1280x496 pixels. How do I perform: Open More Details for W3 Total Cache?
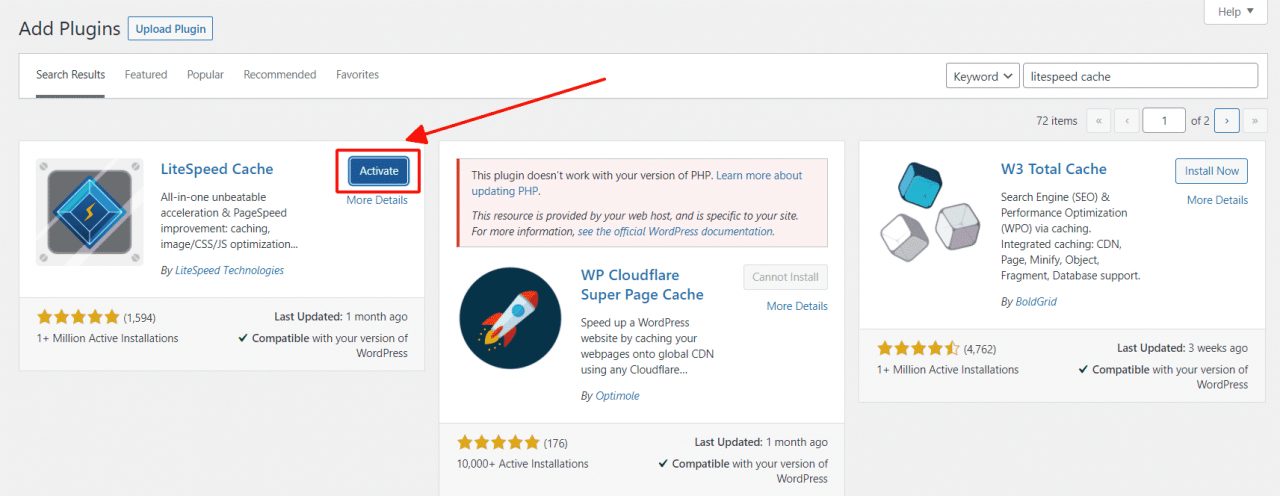[1217, 200]
